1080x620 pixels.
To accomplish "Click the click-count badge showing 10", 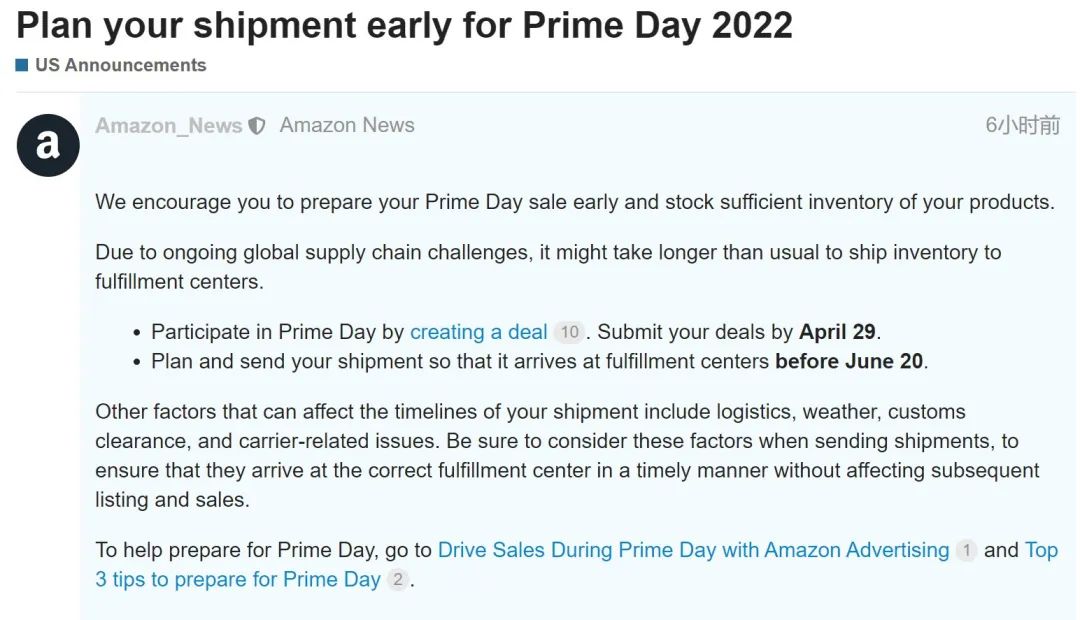I will pos(569,333).
